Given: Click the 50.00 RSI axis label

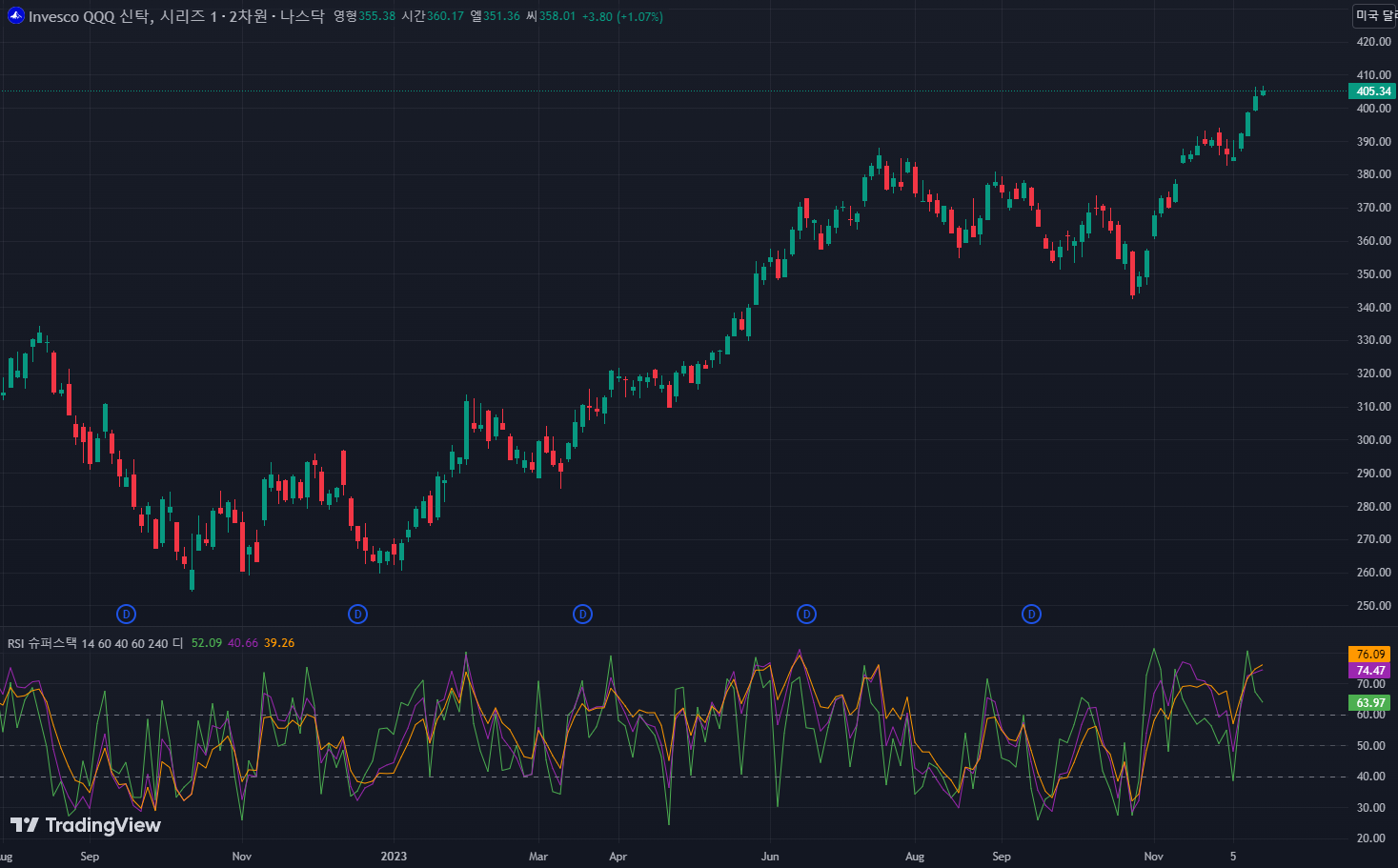Looking at the screenshot, I should pyautogui.click(x=1371, y=746).
